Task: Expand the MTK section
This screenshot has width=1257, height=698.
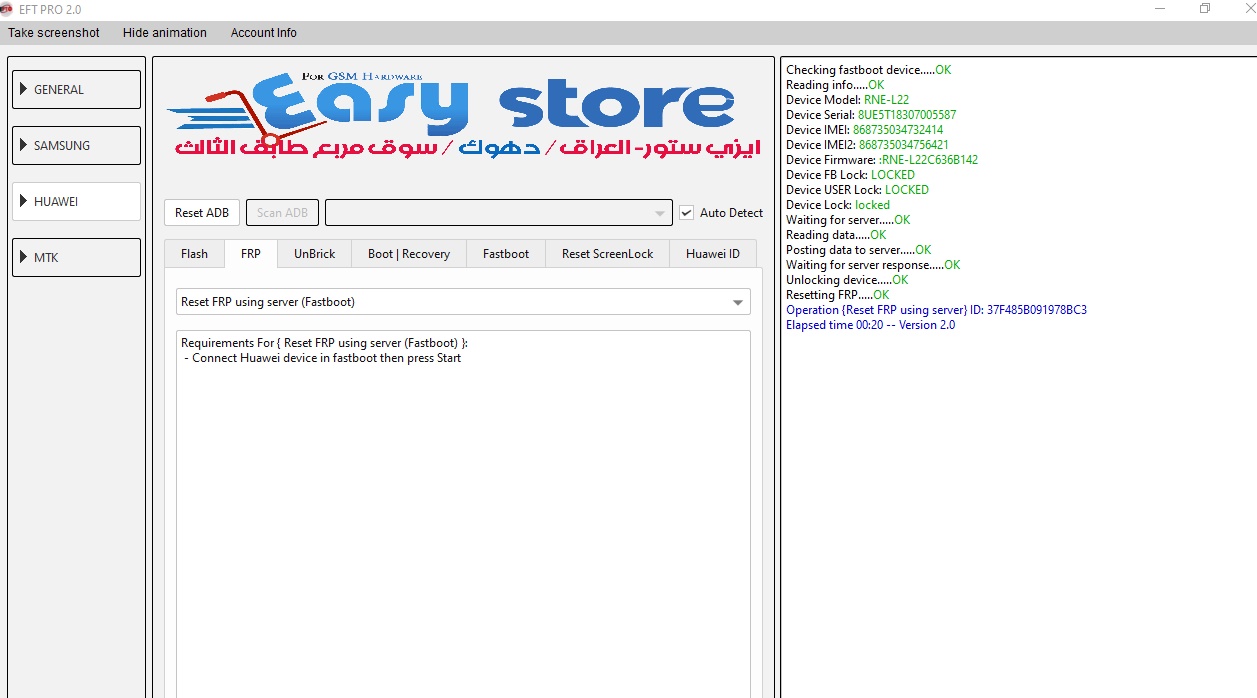Action: [x=76, y=257]
